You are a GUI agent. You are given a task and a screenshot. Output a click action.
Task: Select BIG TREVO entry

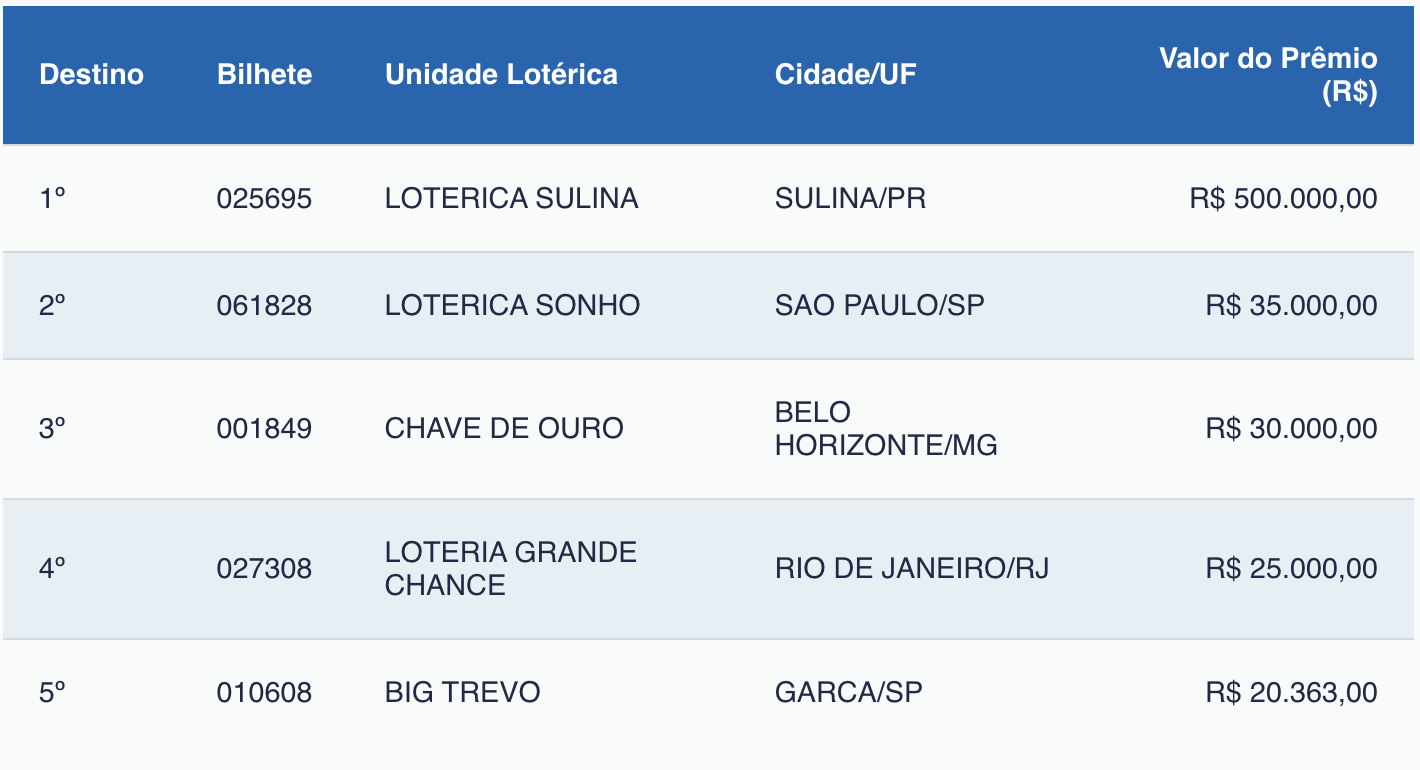[x=462, y=692]
